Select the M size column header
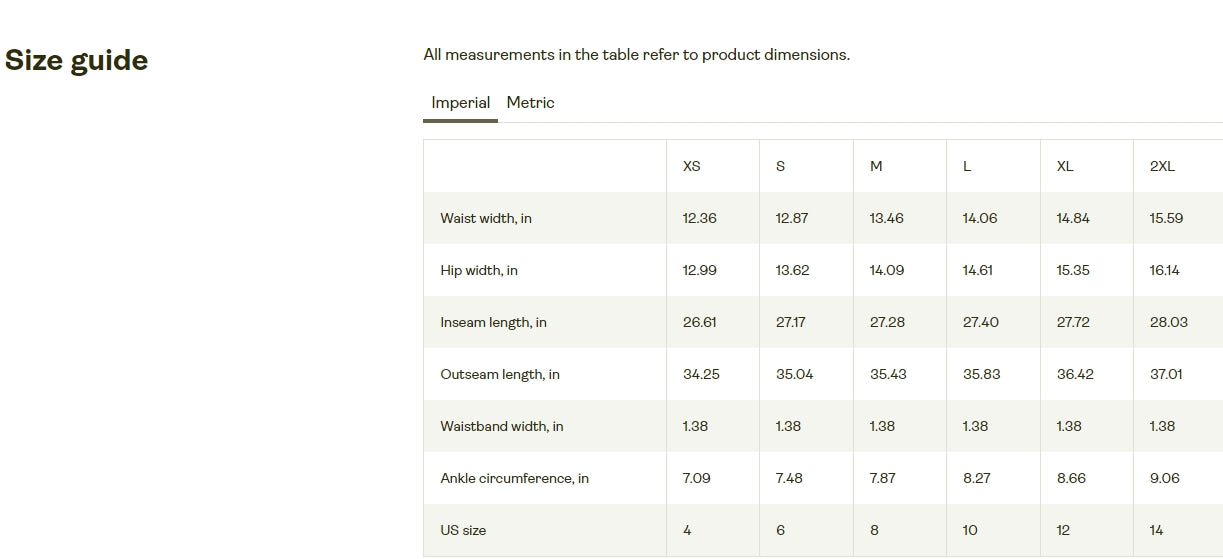 pyautogui.click(x=876, y=166)
